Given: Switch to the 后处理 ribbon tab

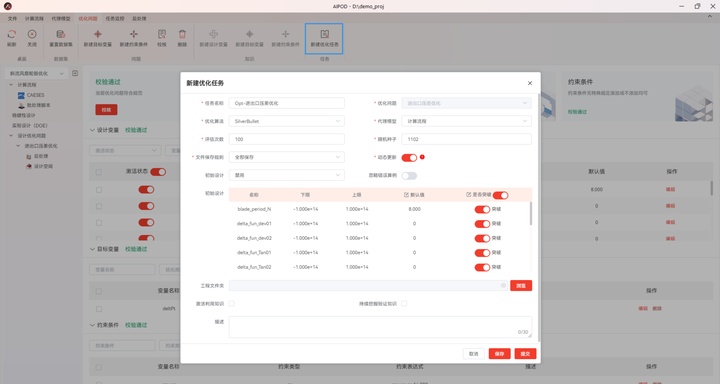Looking at the screenshot, I should click(139, 19).
